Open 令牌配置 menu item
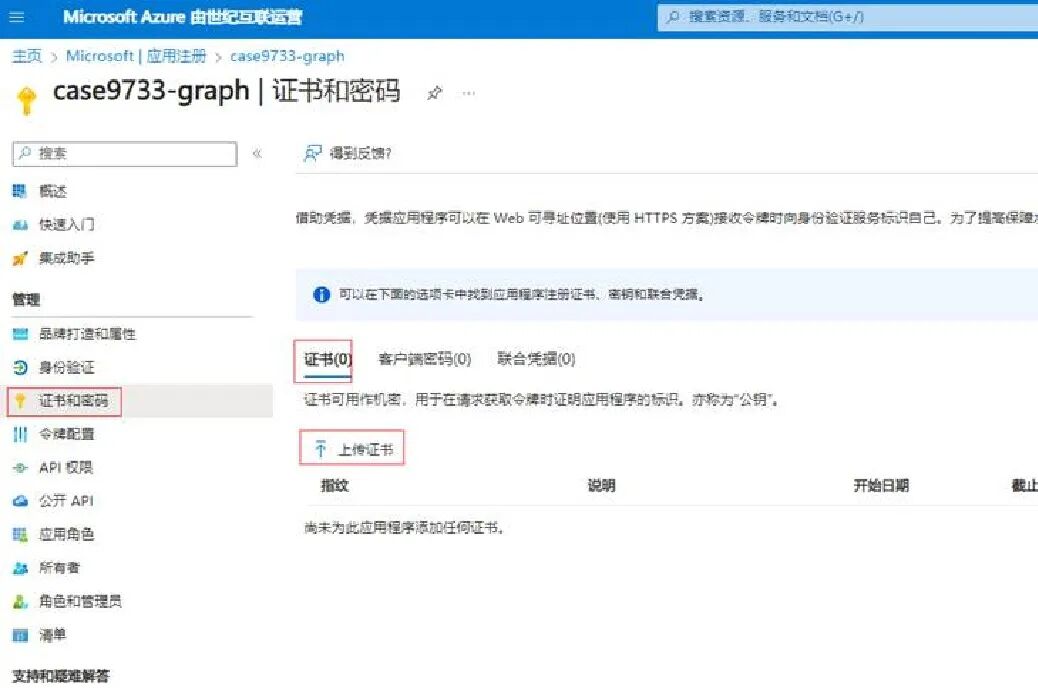1038x696 pixels. click(x=66, y=434)
